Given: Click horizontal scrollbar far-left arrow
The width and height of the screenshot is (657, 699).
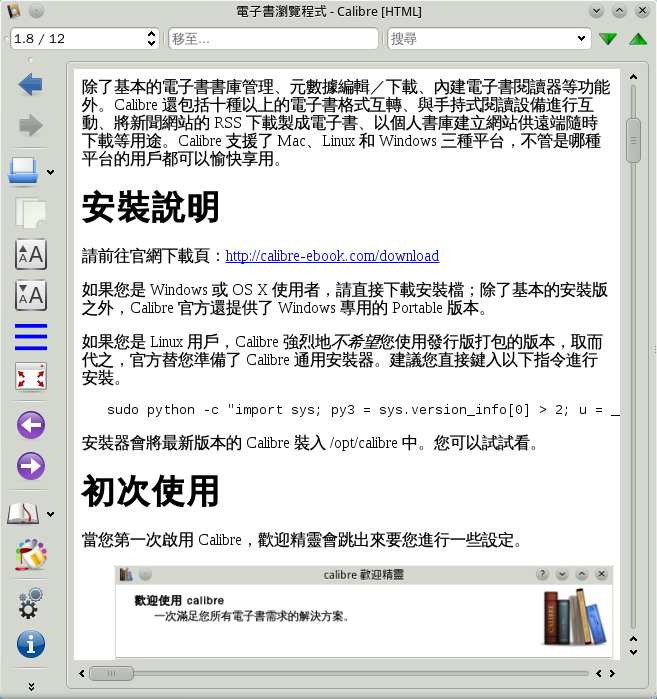Looking at the screenshot, I should [82, 673].
